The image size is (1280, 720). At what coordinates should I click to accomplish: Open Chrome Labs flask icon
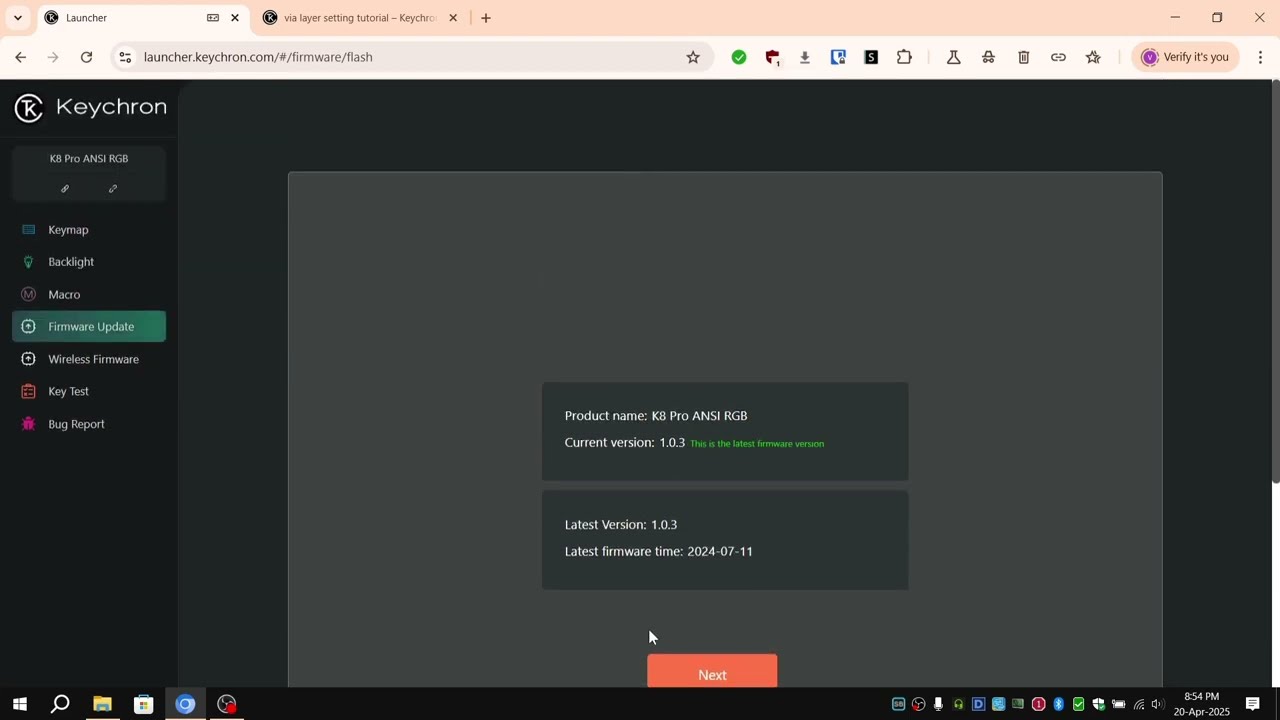coord(954,57)
